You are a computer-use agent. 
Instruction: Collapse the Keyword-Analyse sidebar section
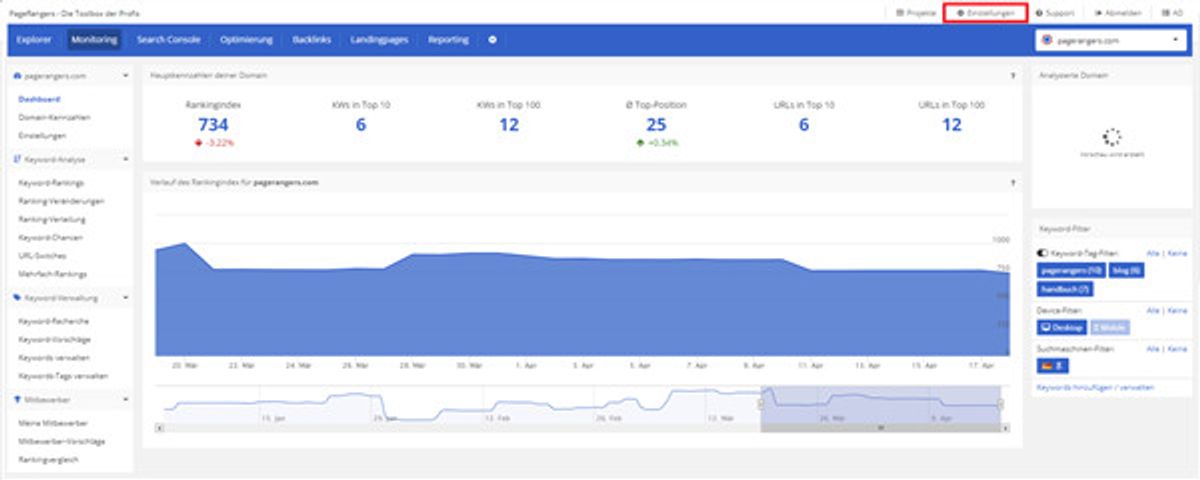pos(126,159)
